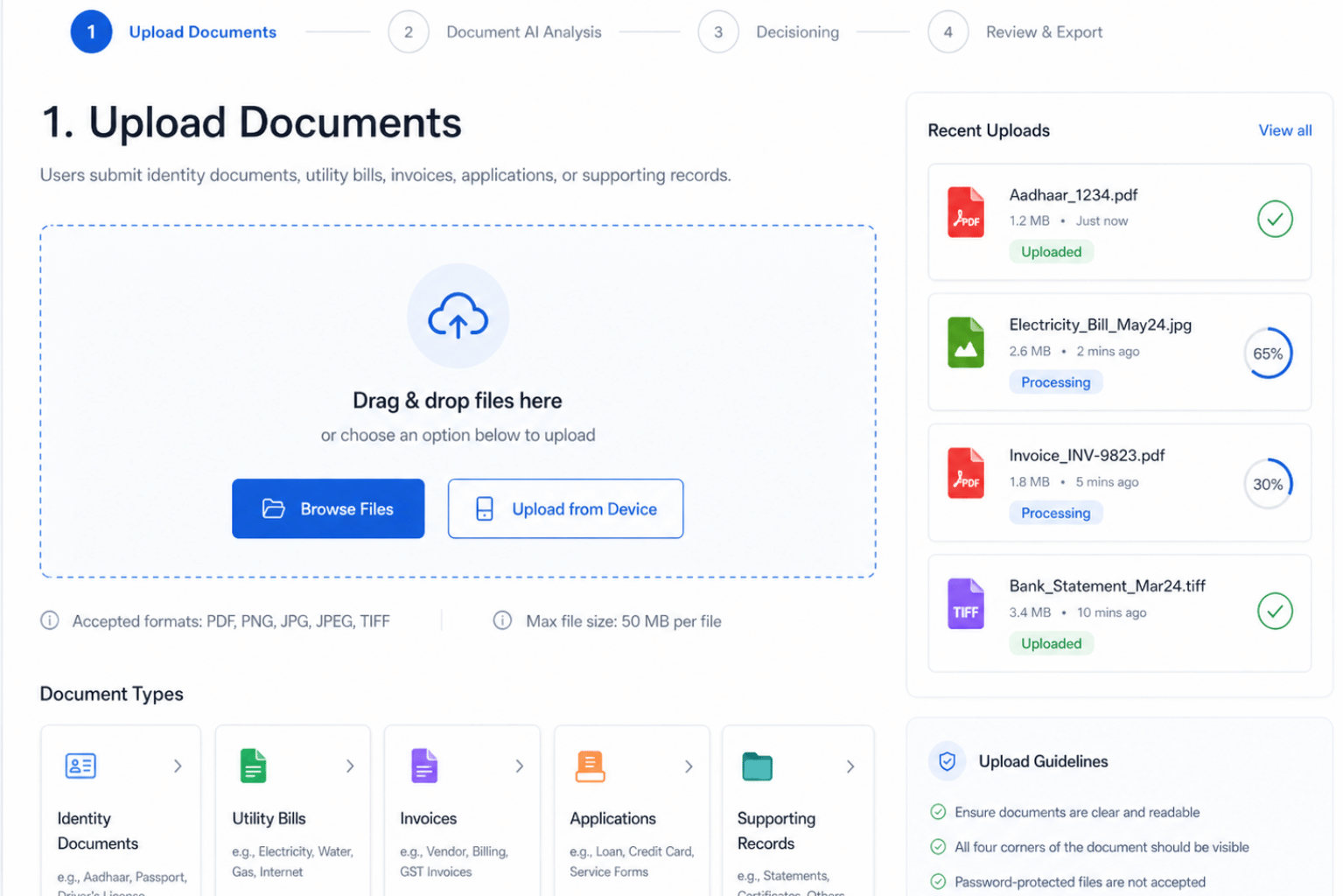Open the Review & Export step
This screenshot has height=896, width=1343.
[x=1044, y=32]
